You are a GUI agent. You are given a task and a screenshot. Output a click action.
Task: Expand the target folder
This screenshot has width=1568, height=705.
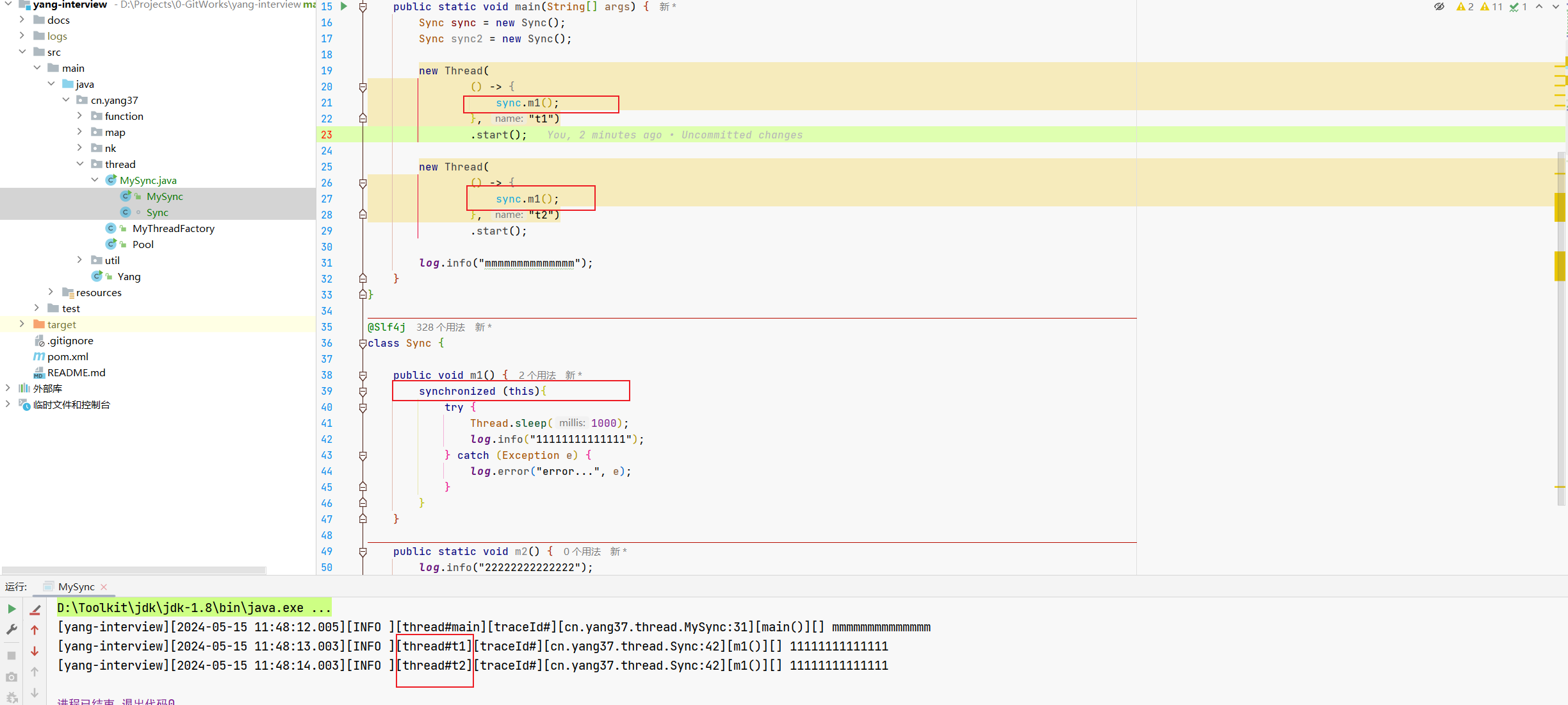point(22,324)
